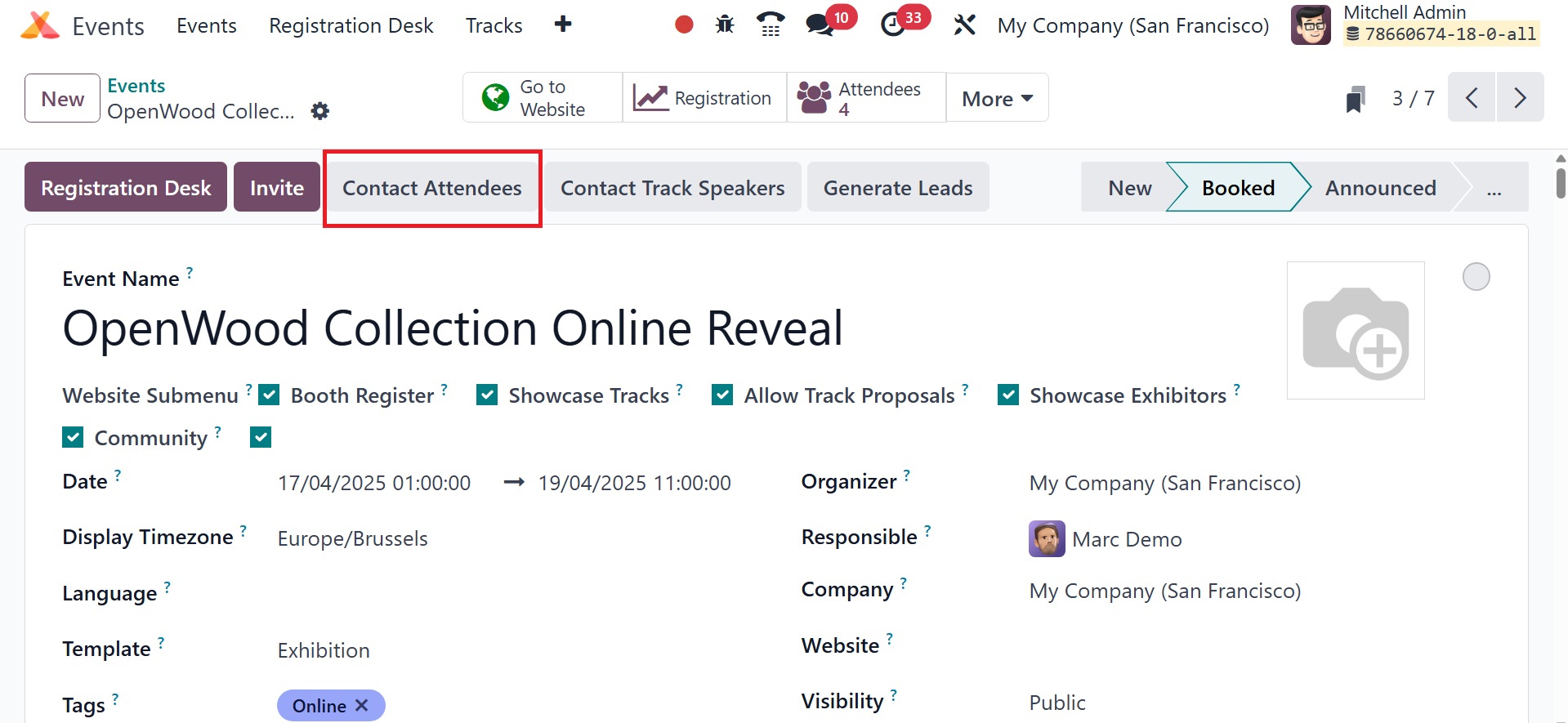Open the Organizer field dropdown
The width and height of the screenshot is (1568, 723).
(1259, 484)
